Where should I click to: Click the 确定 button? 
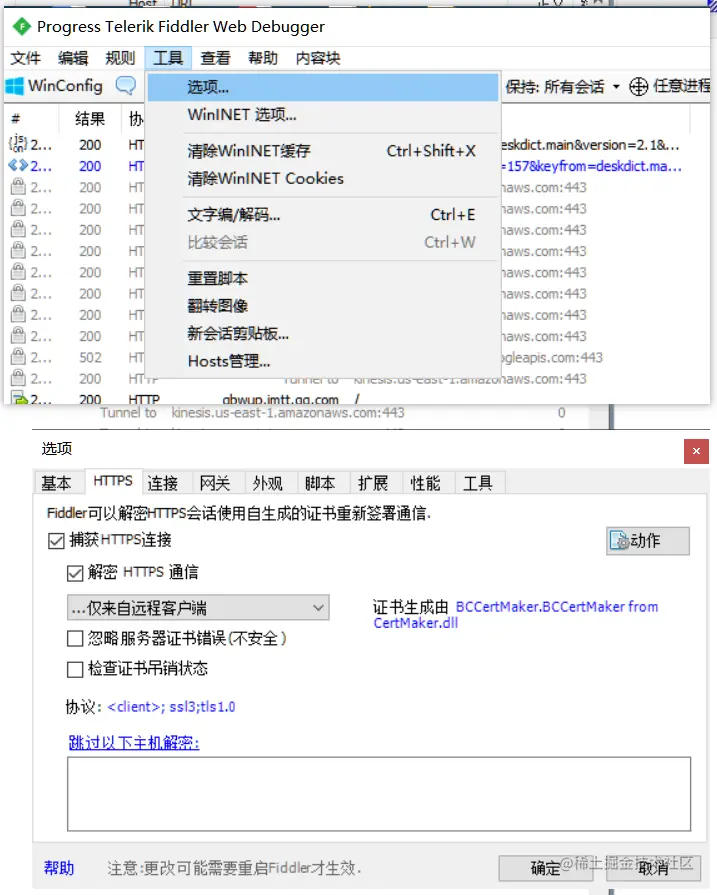tap(545, 868)
